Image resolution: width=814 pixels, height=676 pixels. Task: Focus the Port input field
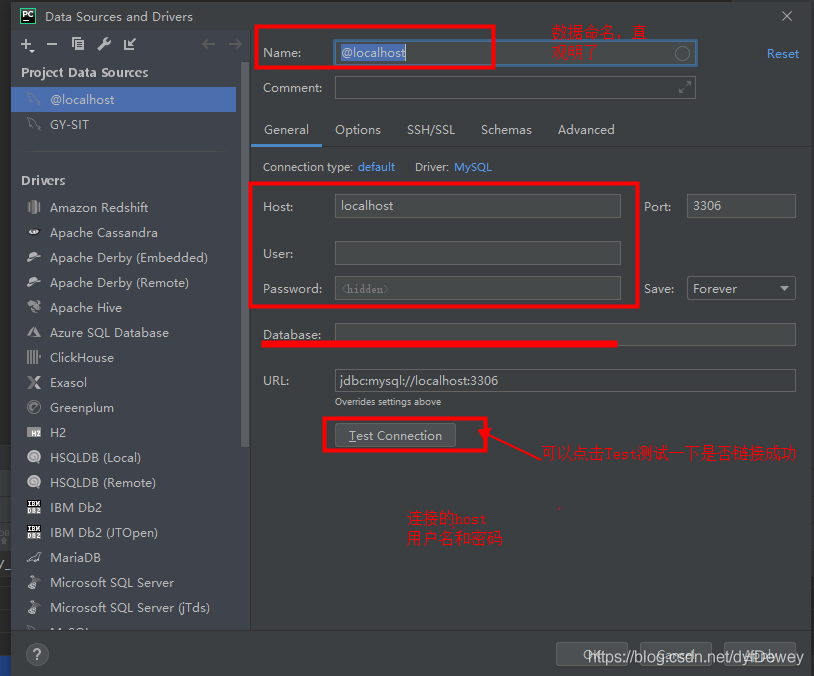(x=741, y=206)
